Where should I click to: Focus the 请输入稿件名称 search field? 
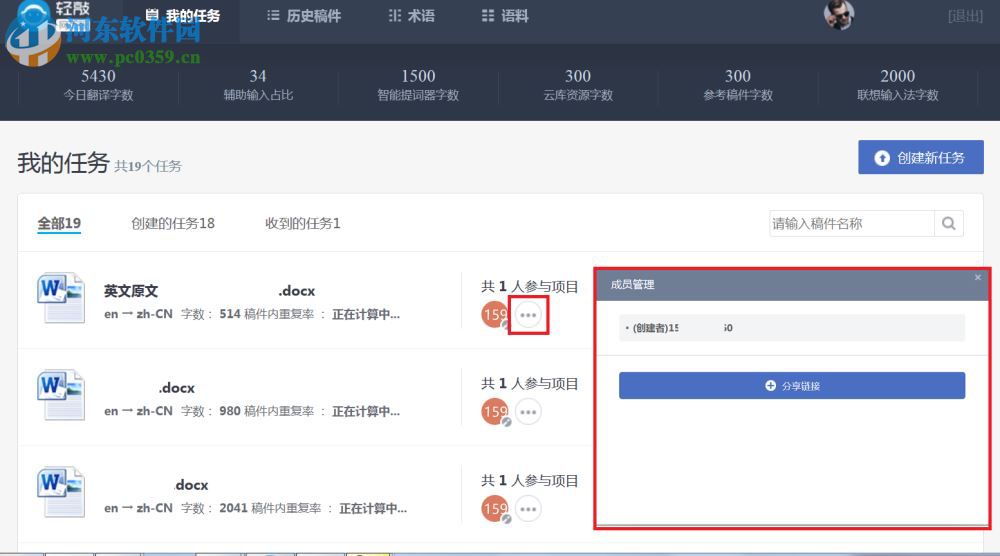click(x=851, y=223)
